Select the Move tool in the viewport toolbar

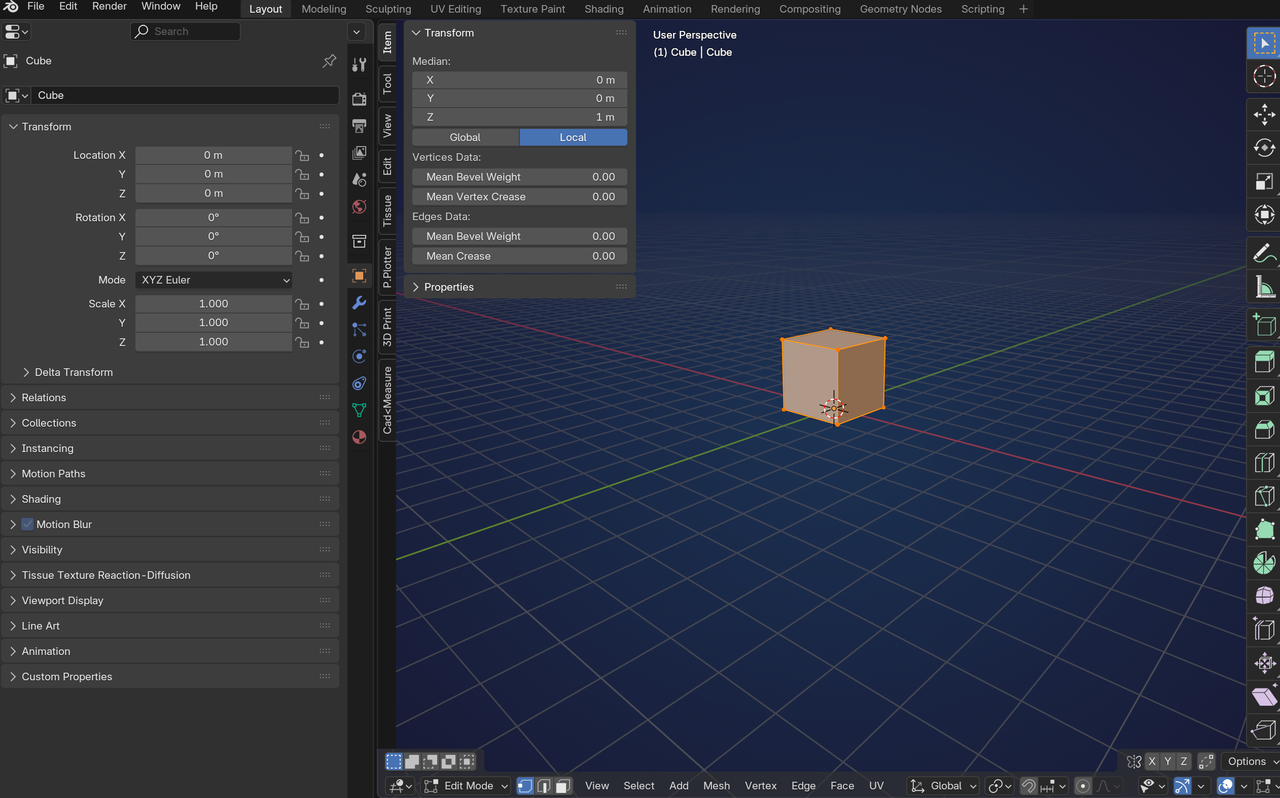pyautogui.click(x=1264, y=114)
